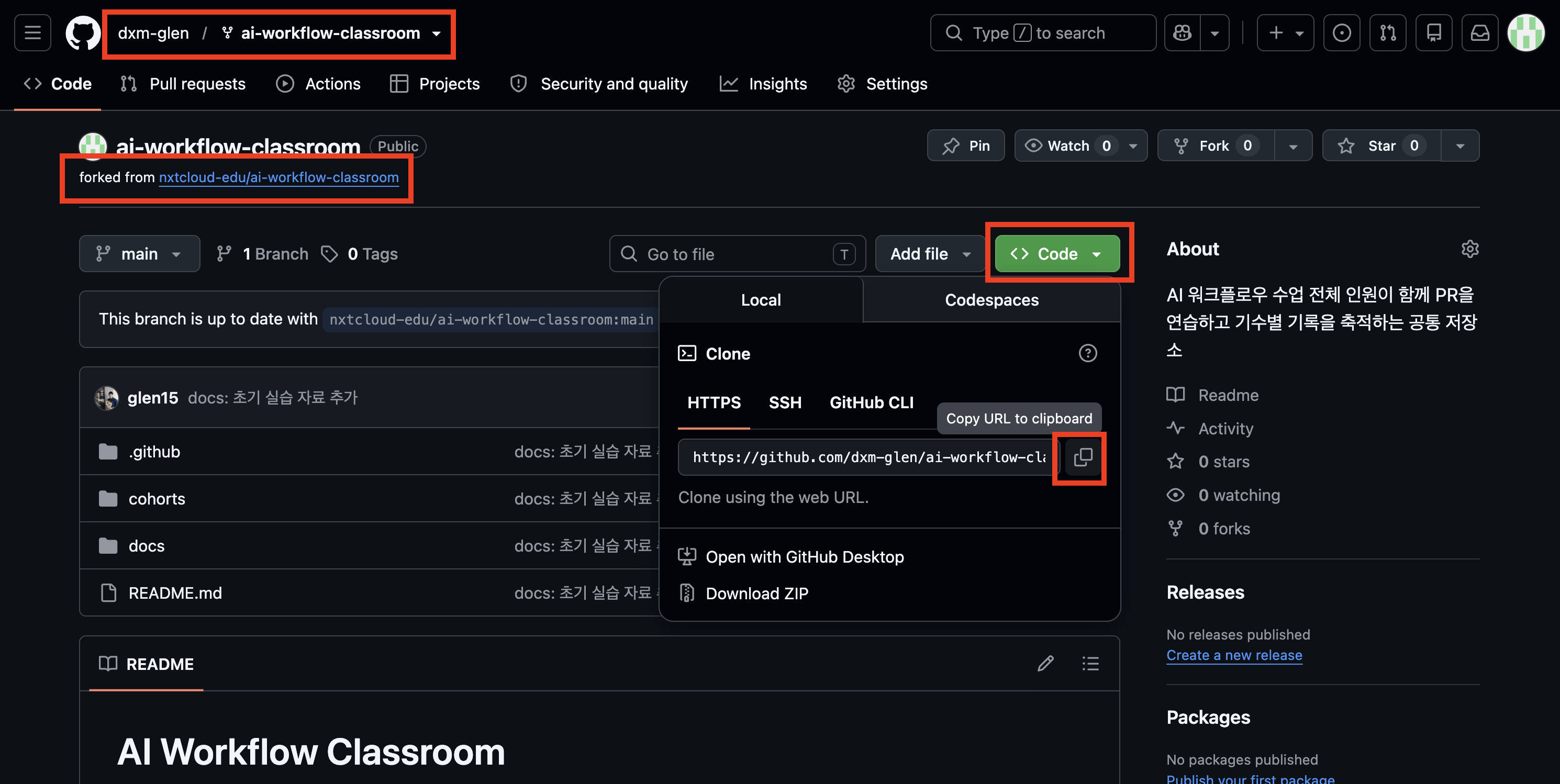Open the docs folder
Screen dimensions: 1560x784
tap(147, 546)
